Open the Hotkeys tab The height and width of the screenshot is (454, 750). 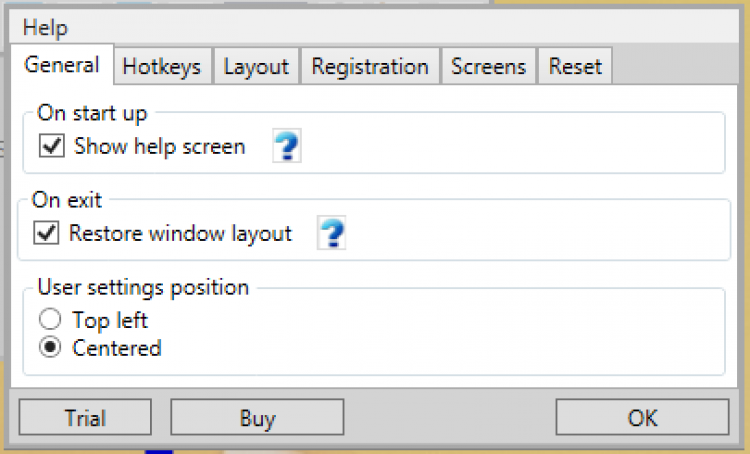tap(161, 67)
